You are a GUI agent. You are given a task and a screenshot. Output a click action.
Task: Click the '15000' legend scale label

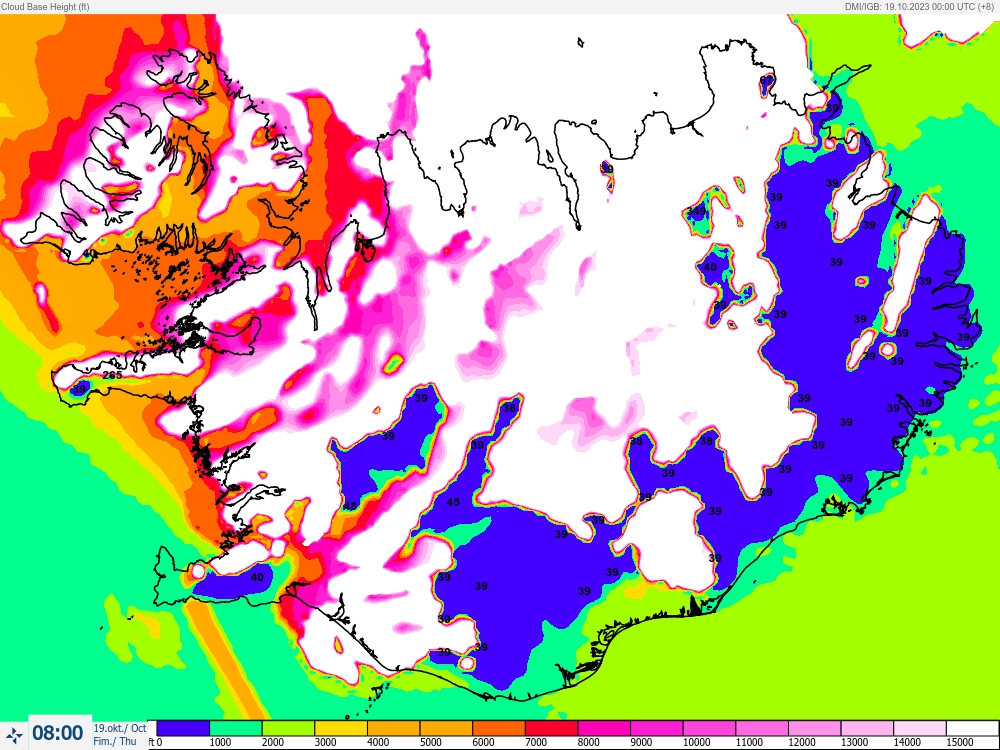[960, 742]
